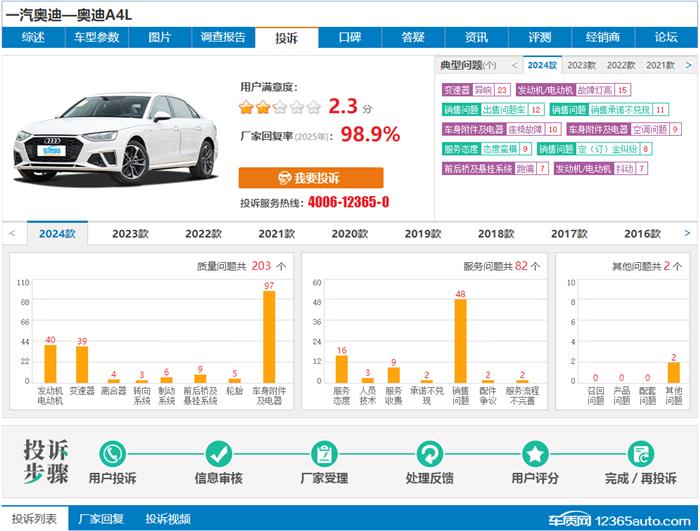Click left arrow of chart year tabs
This screenshot has width=700, height=531.
12,233
